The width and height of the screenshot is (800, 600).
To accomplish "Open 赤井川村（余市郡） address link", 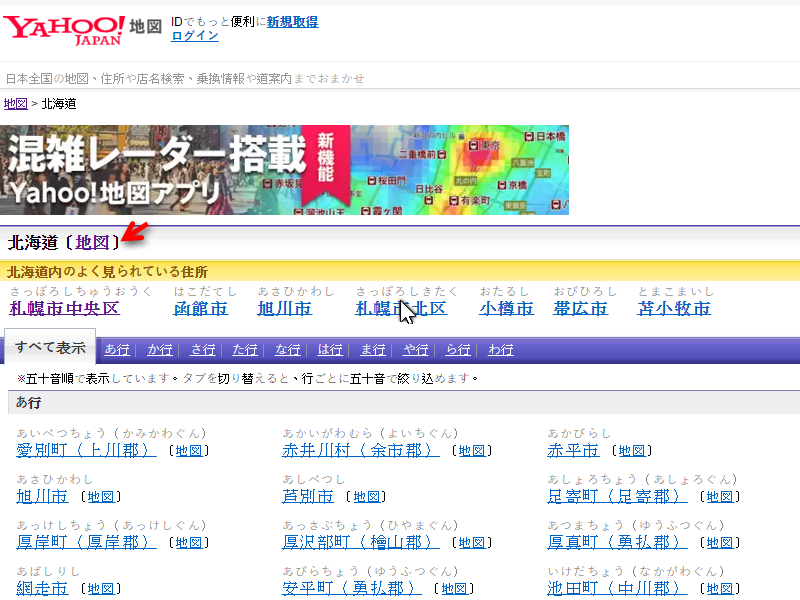I will (361, 451).
